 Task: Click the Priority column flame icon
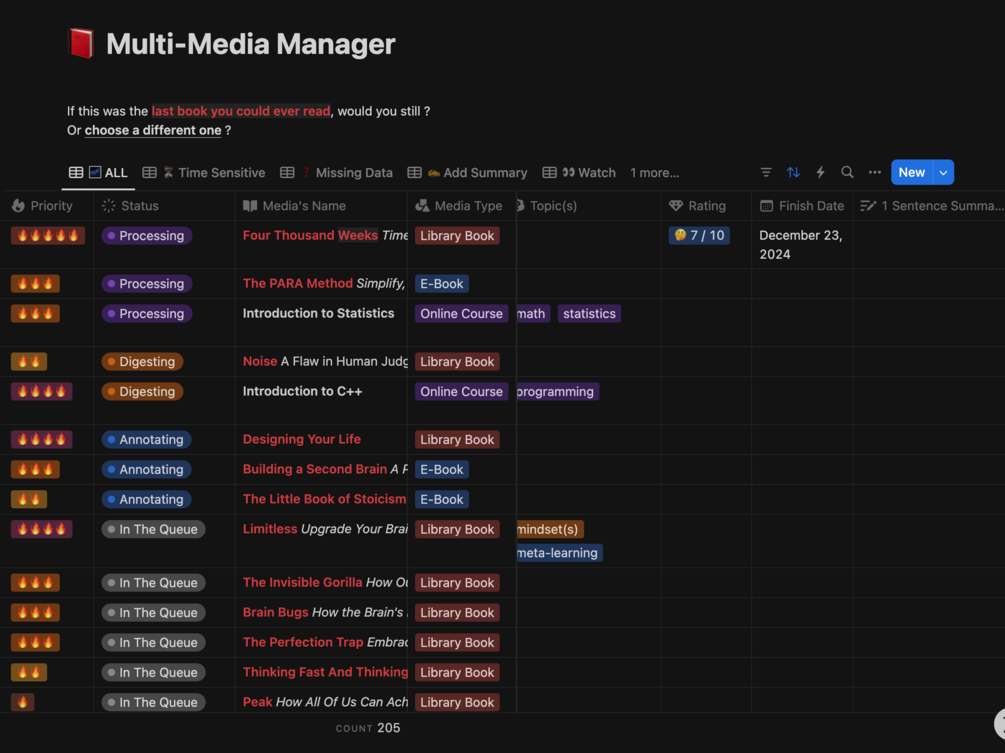point(19,206)
